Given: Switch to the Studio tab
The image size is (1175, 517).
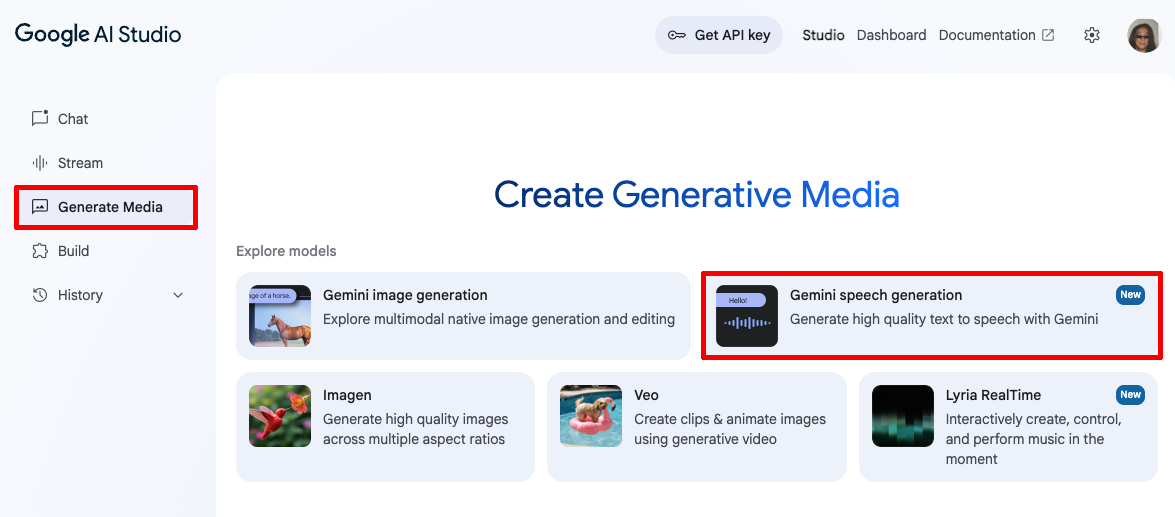Looking at the screenshot, I should (824, 35).
